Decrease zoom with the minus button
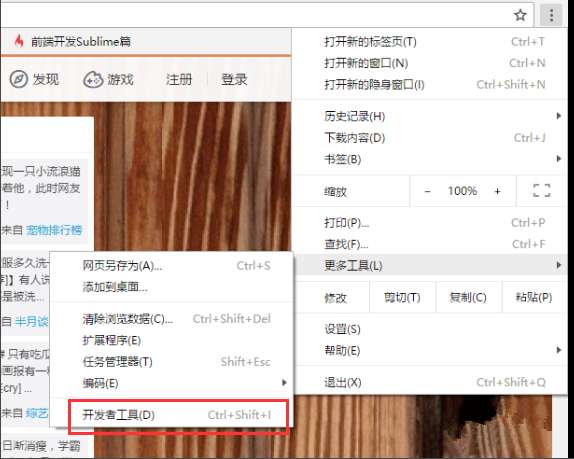 pos(427,191)
